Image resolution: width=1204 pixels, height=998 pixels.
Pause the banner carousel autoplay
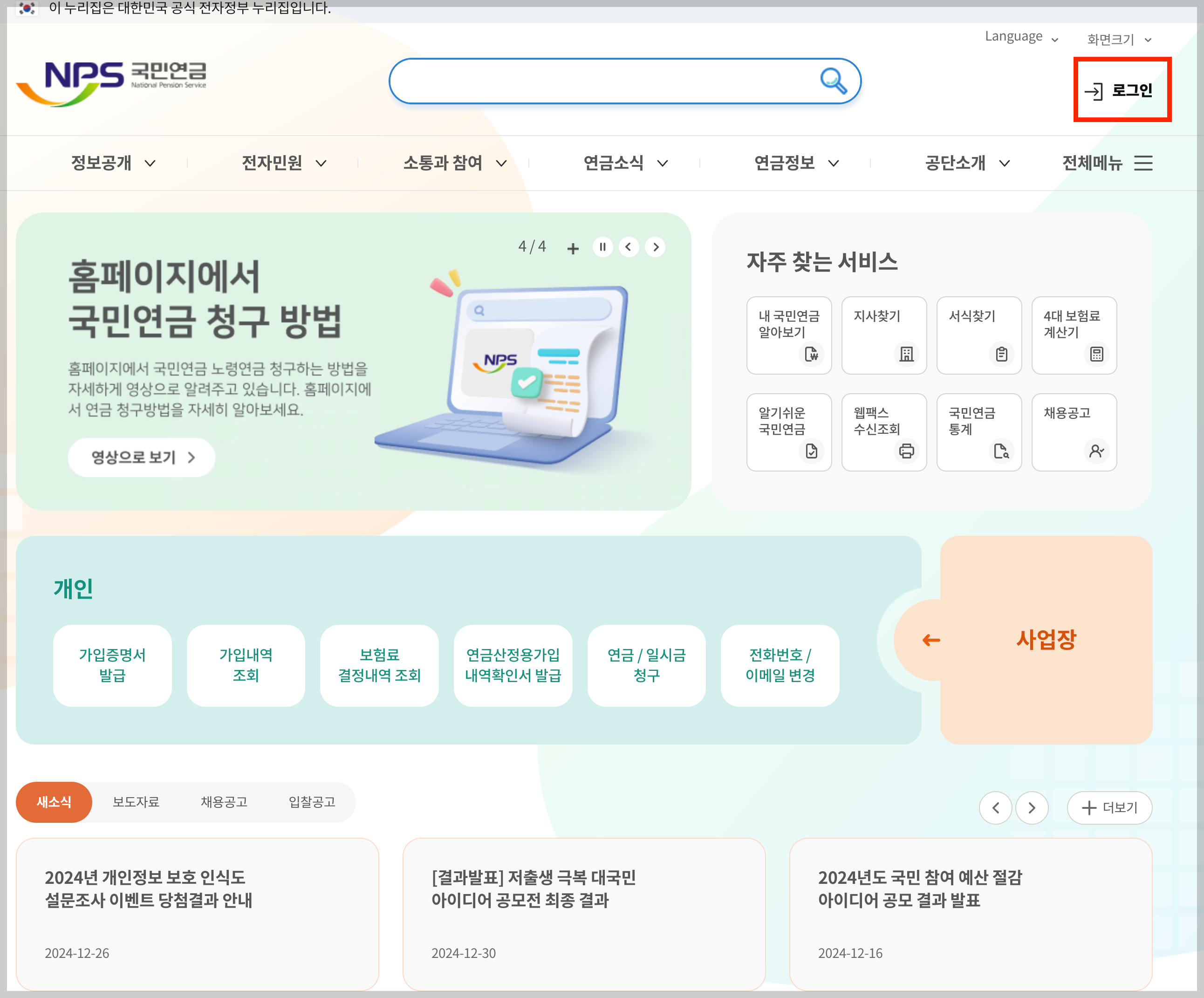click(x=602, y=247)
